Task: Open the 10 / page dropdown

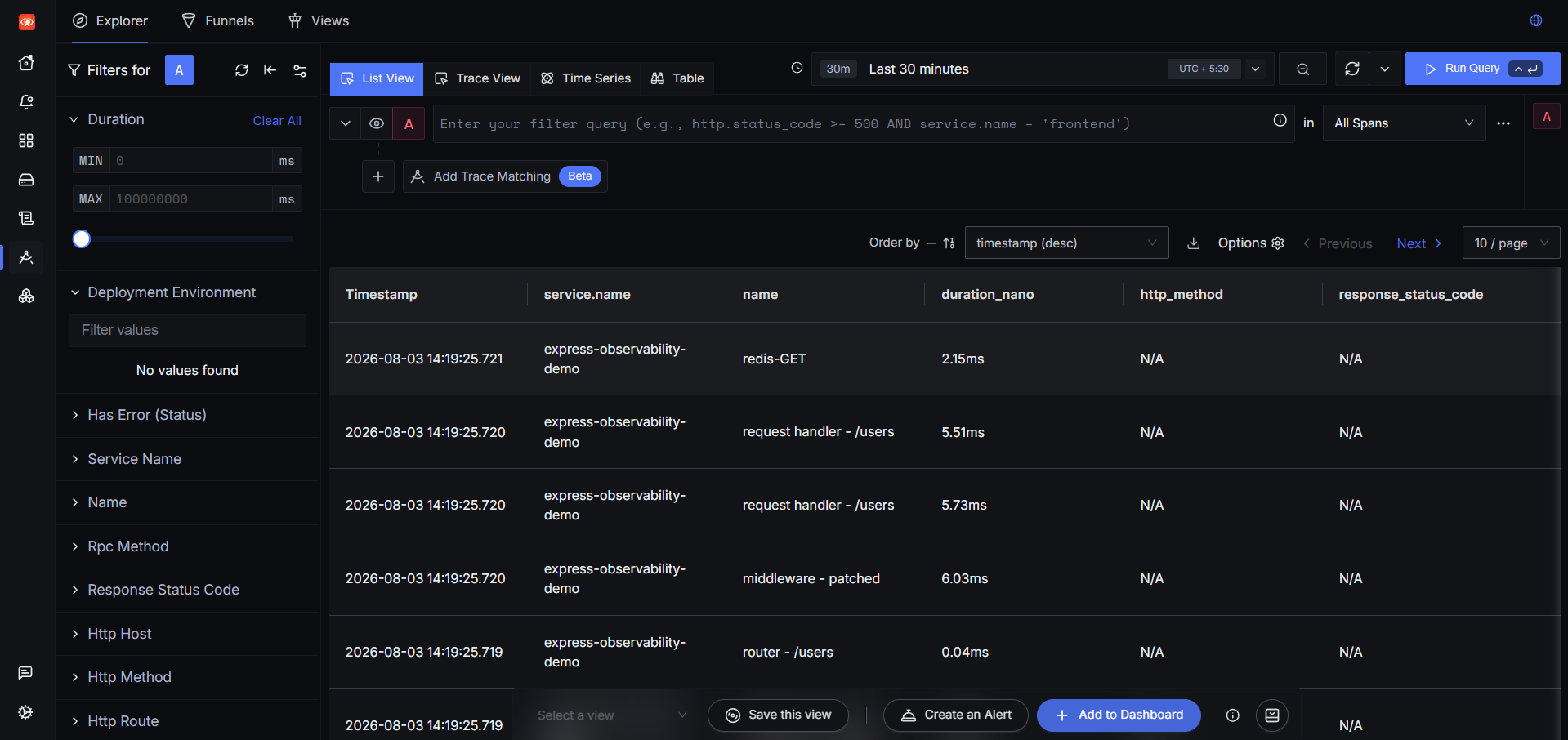Action: [1511, 243]
